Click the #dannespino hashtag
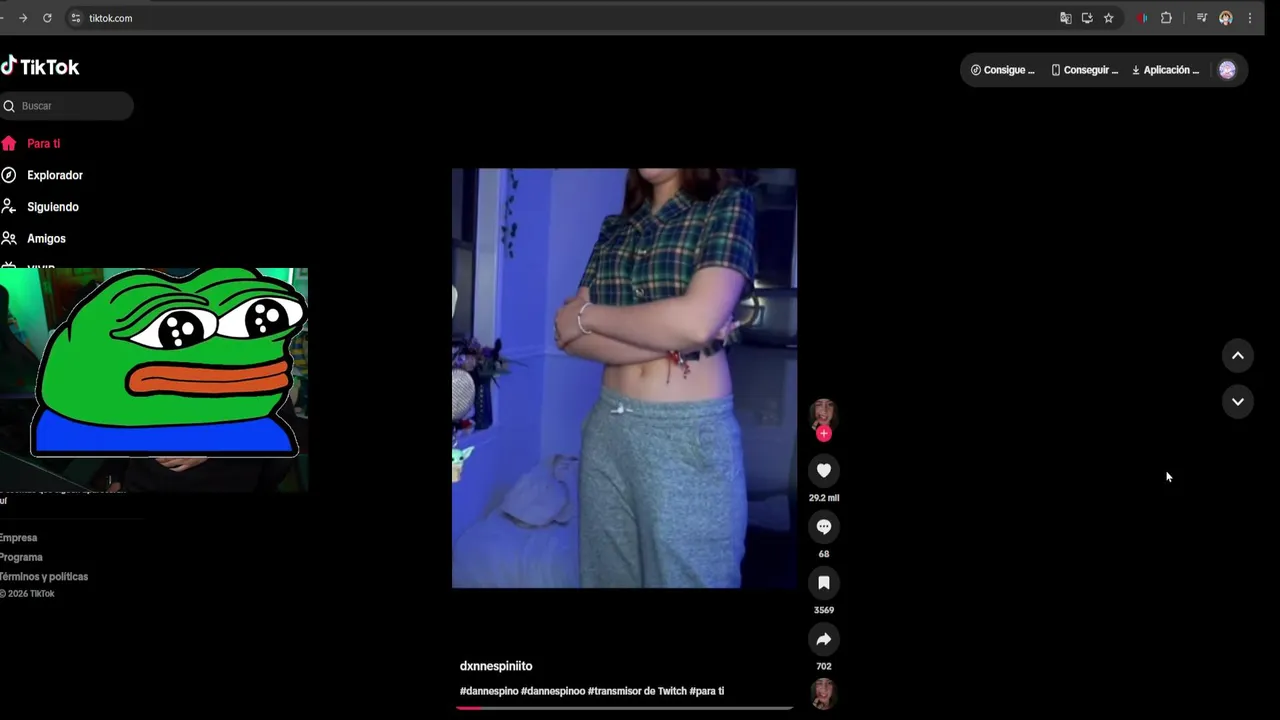The height and width of the screenshot is (720, 1280). pyautogui.click(x=489, y=691)
